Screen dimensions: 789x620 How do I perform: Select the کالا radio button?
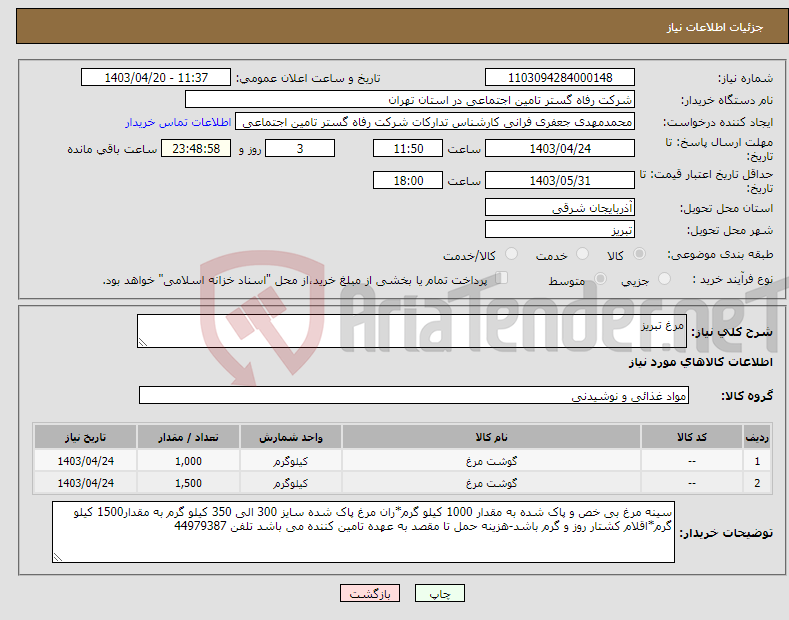click(x=639, y=254)
